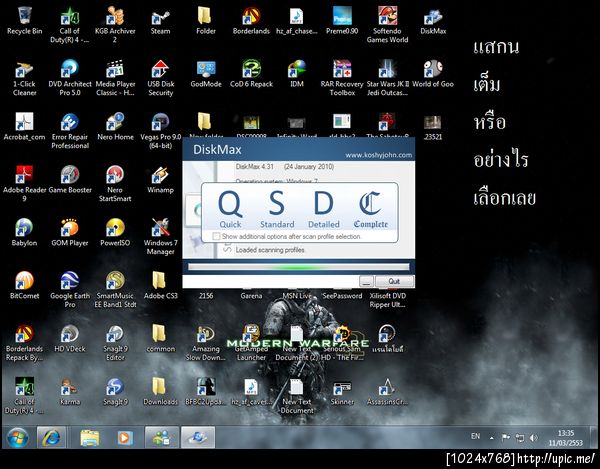Select the USB Disk Security icon
Screen dimensions: 600x469
(161, 78)
